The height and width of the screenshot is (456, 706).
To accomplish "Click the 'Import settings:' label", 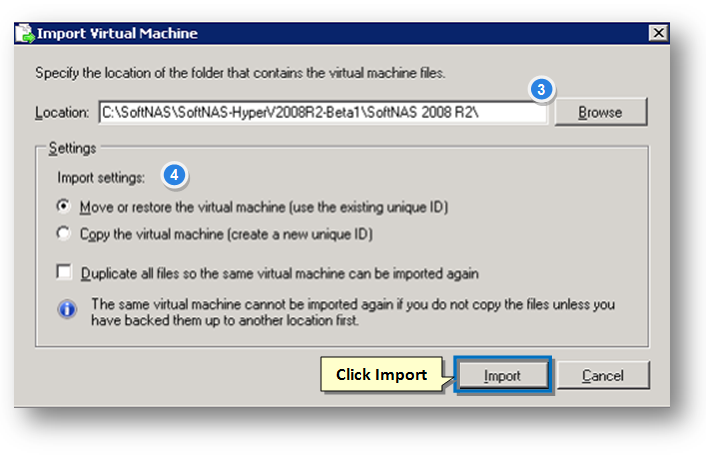I will click(x=101, y=178).
